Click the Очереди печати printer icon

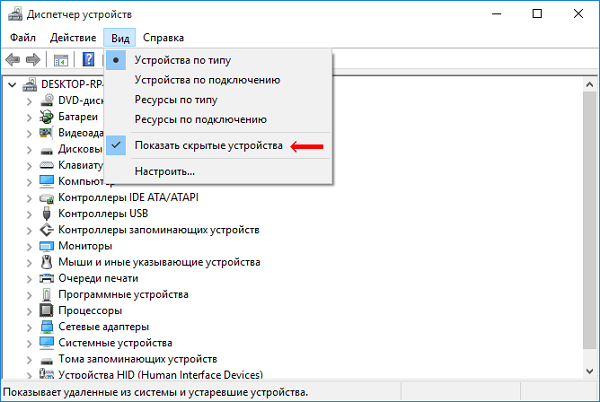tap(47, 278)
